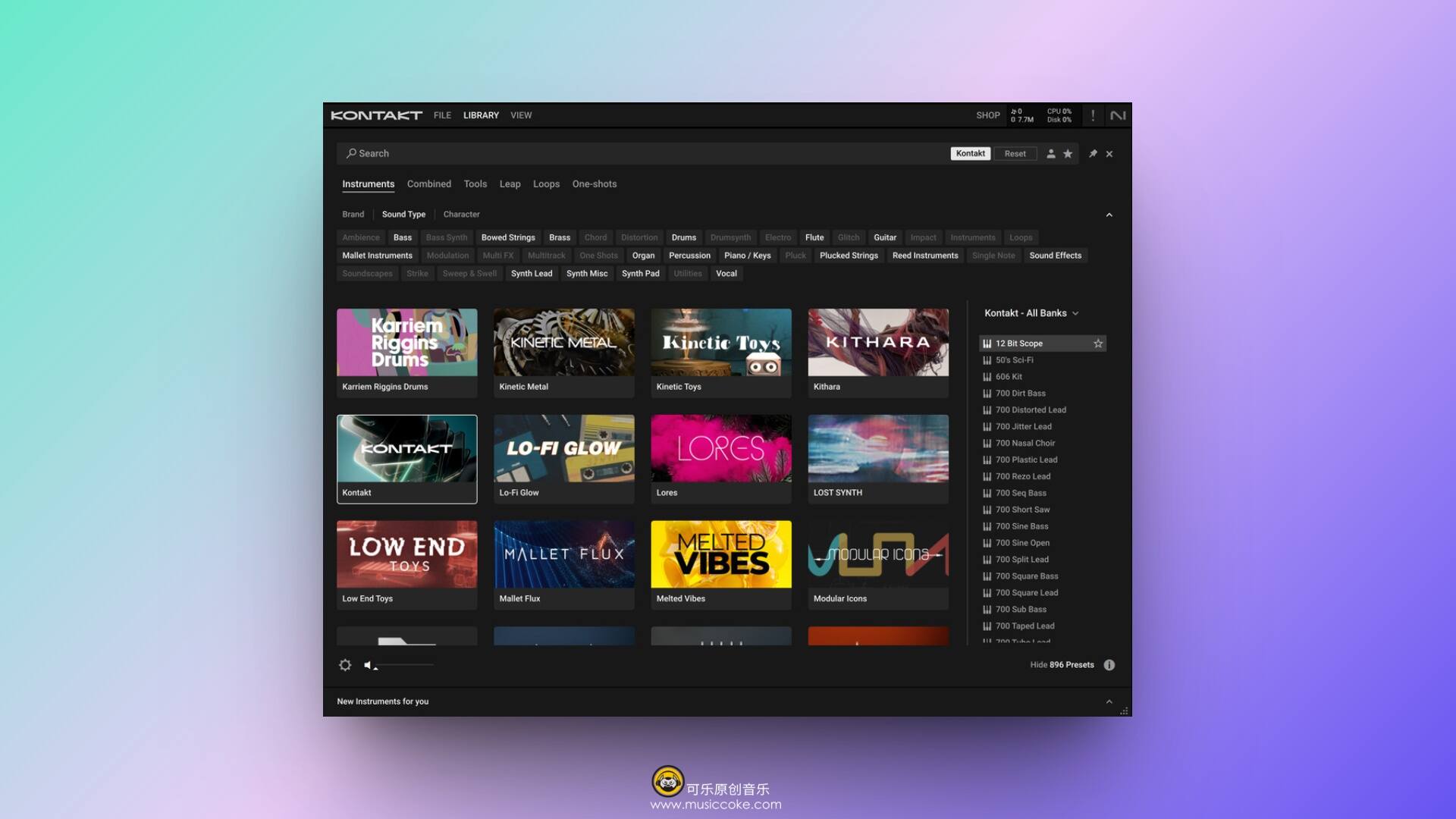The image size is (1456, 819).
Task: Click the Native Instruments logo icon
Action: [1118, 115]
